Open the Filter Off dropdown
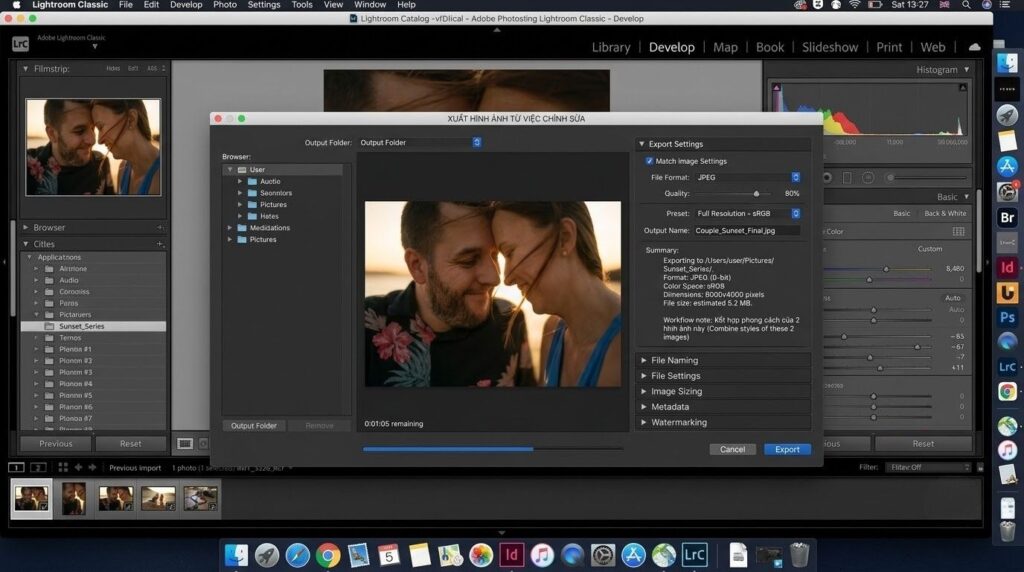Viewport: 1024px width, 572px height. [x=928, y=467]
